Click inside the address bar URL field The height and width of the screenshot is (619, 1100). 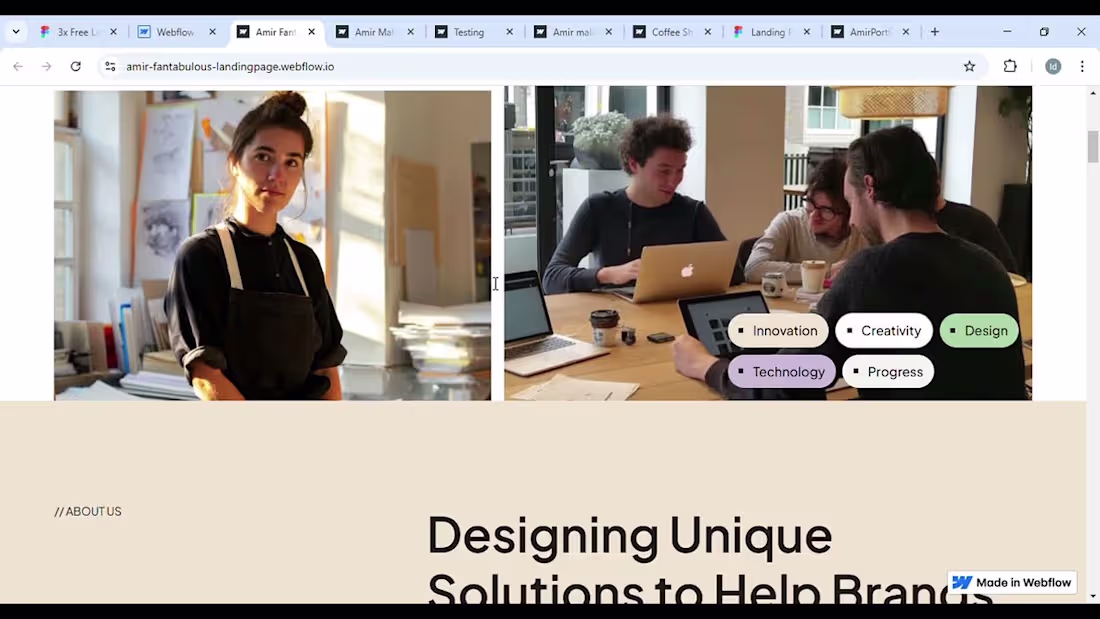[x=300, y=66]
